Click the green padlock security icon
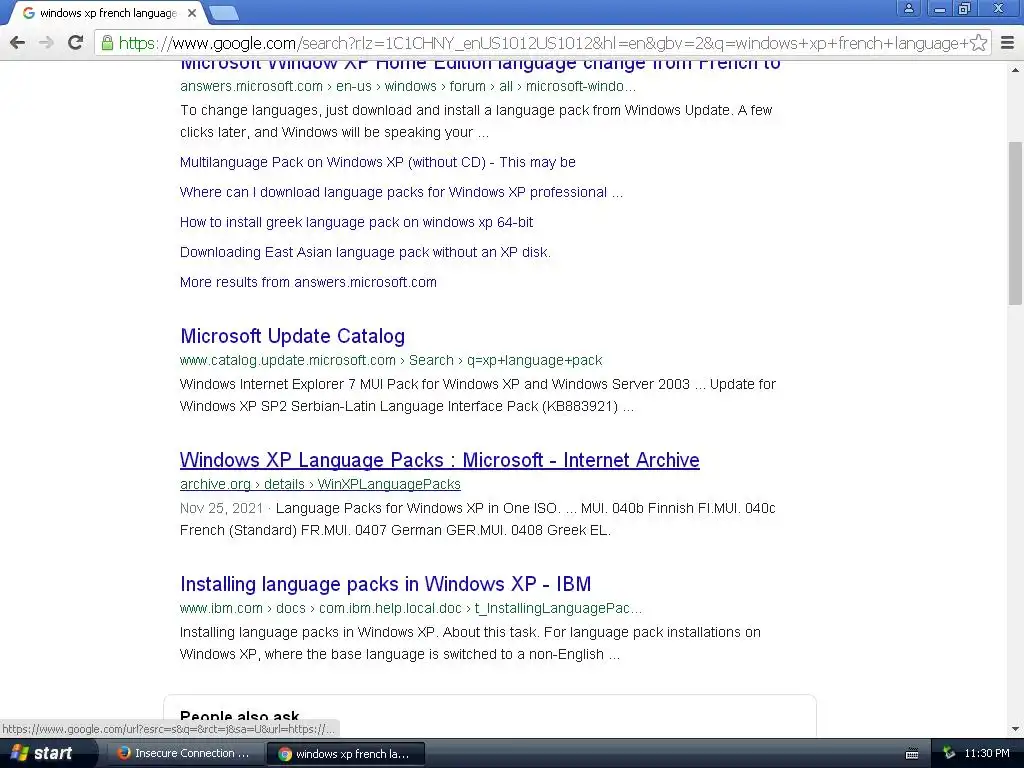This screenshot has width=1024, height=768. click(x=107, y=43)
